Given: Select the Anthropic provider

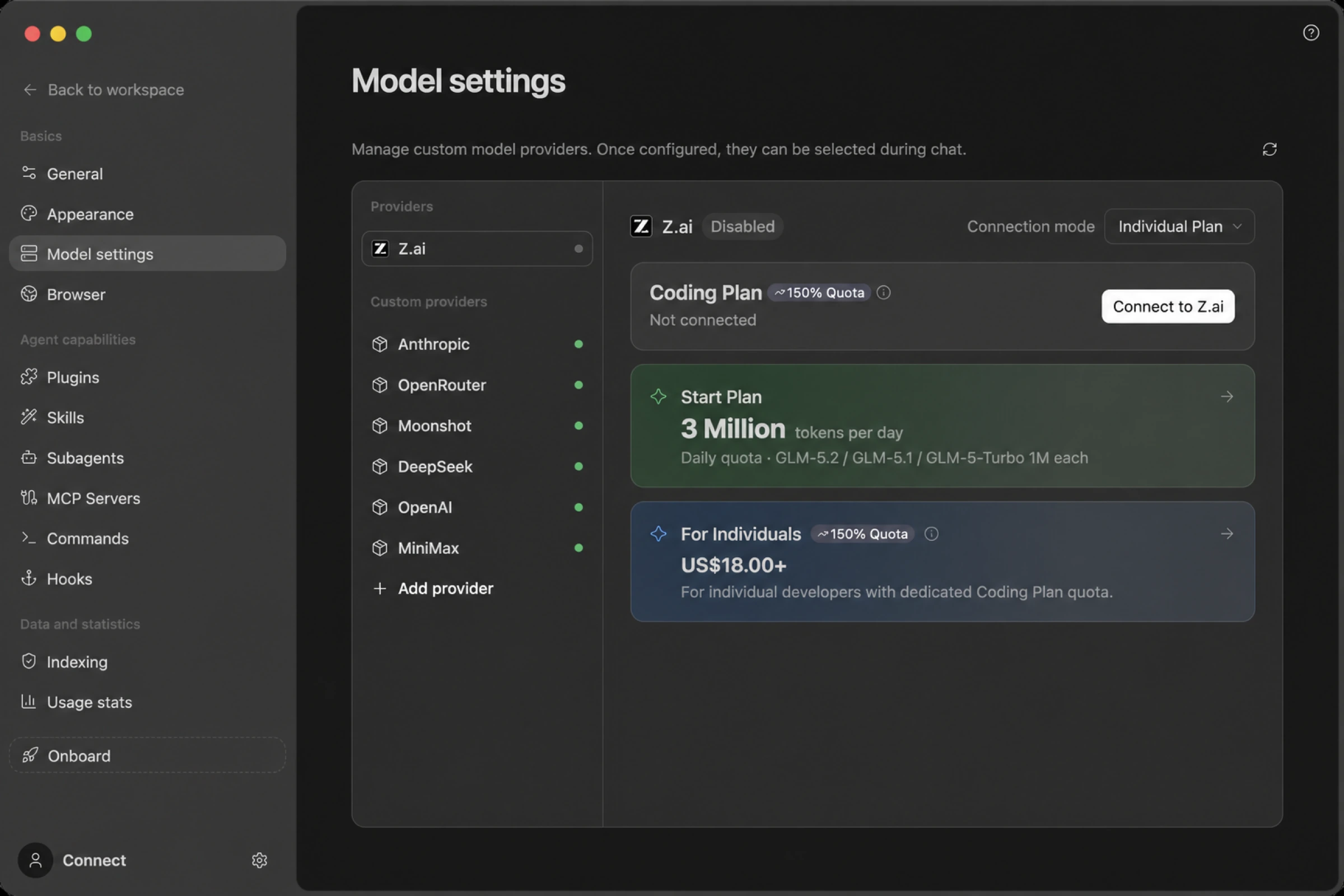Looking at the screenshot, I should (x=477, y=344).
